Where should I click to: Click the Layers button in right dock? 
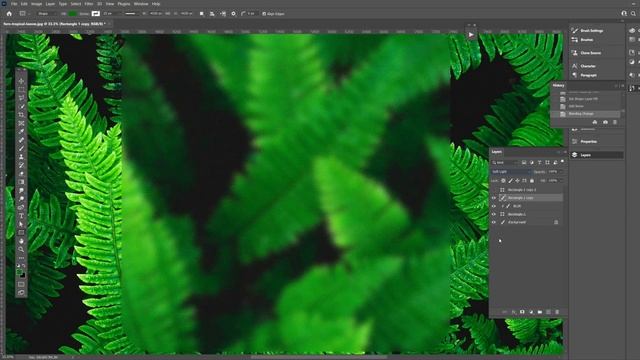click(x=596, y=155)
